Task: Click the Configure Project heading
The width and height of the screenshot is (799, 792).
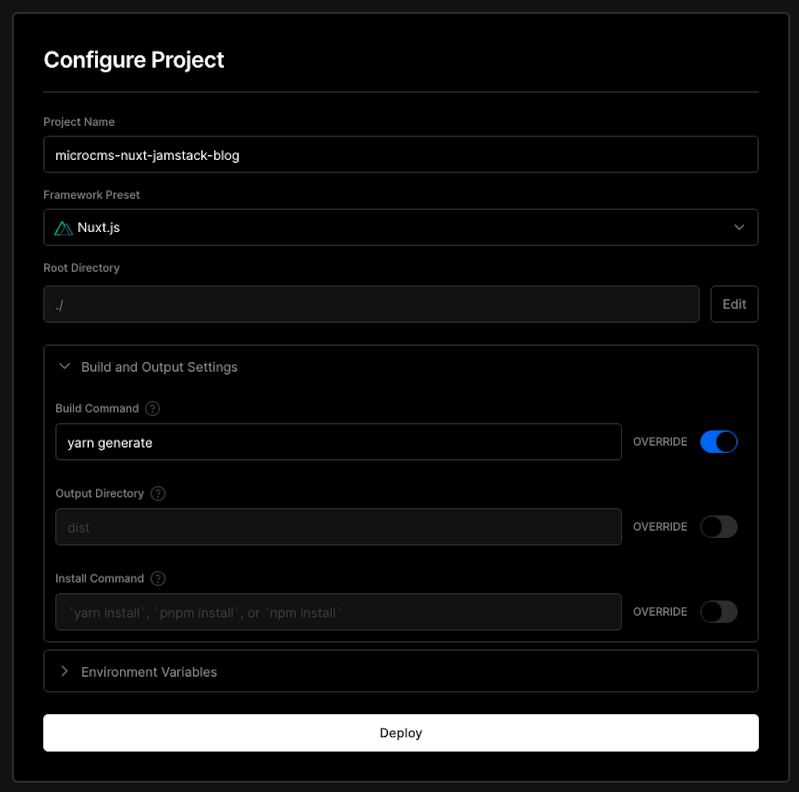Action: (134, 60)
